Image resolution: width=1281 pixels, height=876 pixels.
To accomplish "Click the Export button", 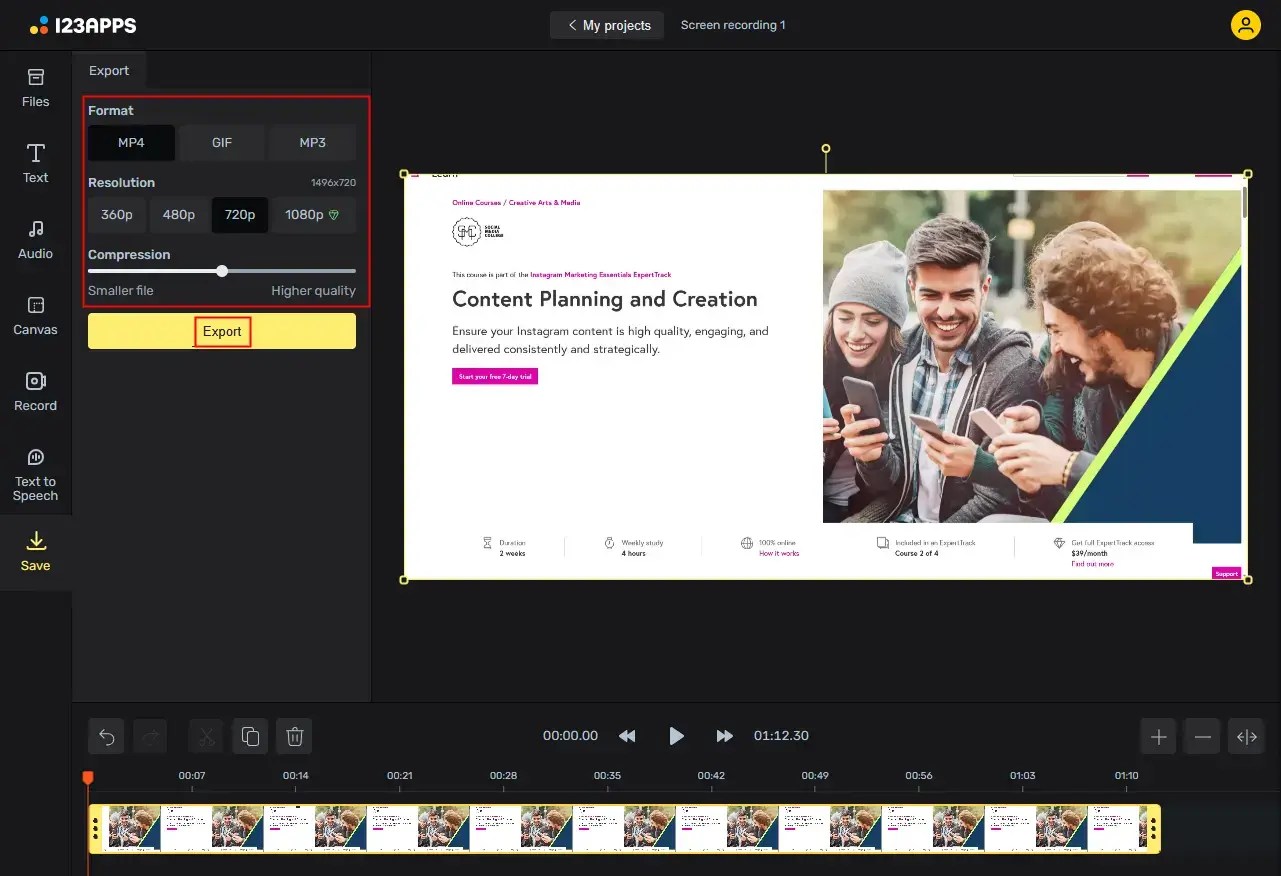I will point(221,331).
